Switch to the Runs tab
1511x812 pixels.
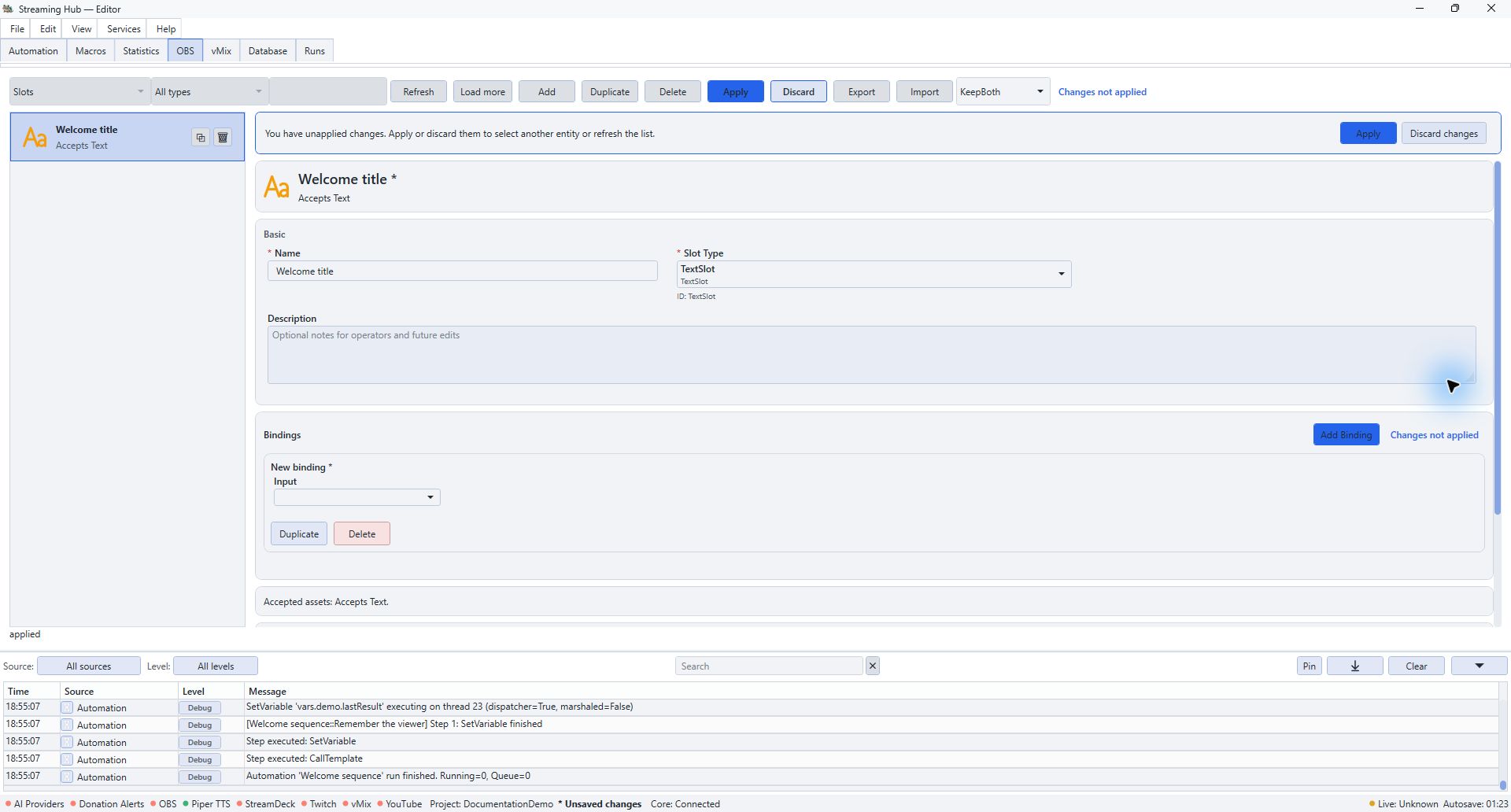[315, 51]
